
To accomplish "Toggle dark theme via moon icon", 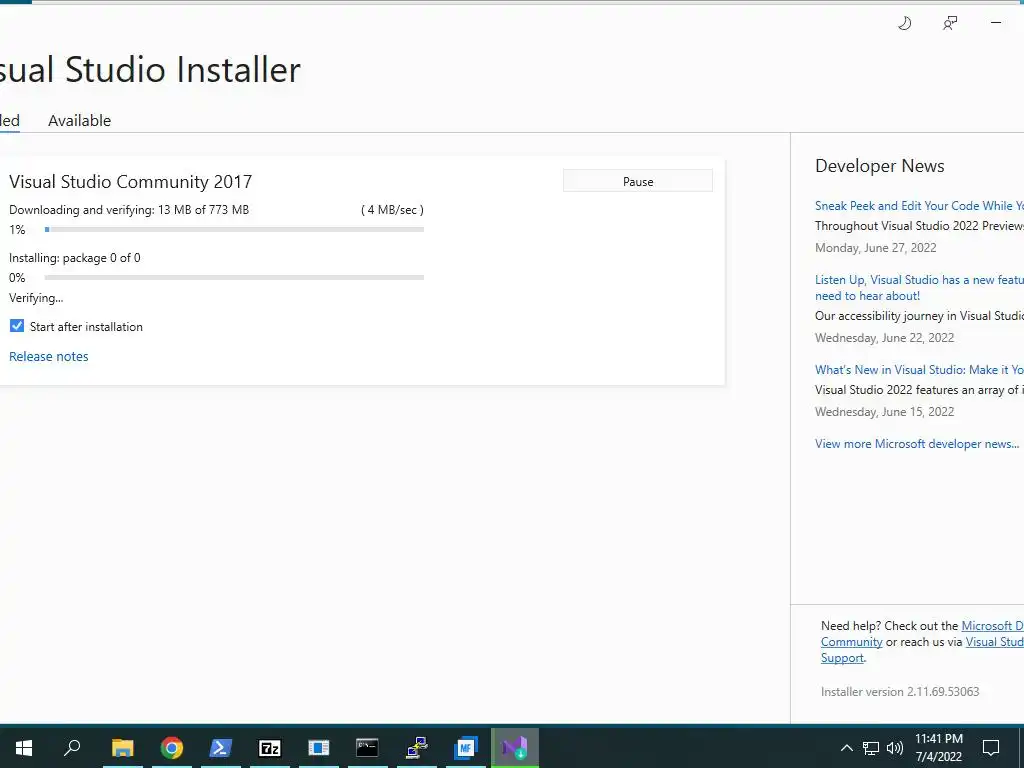I will [904, 24].
